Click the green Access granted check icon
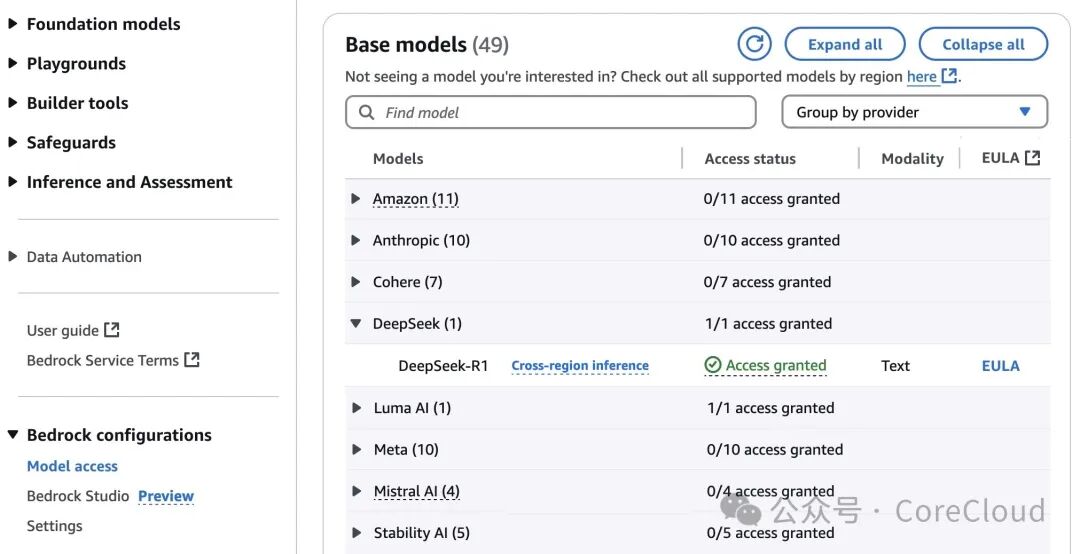Viewport: 1080px width, 554px height. tap(713, 365)
